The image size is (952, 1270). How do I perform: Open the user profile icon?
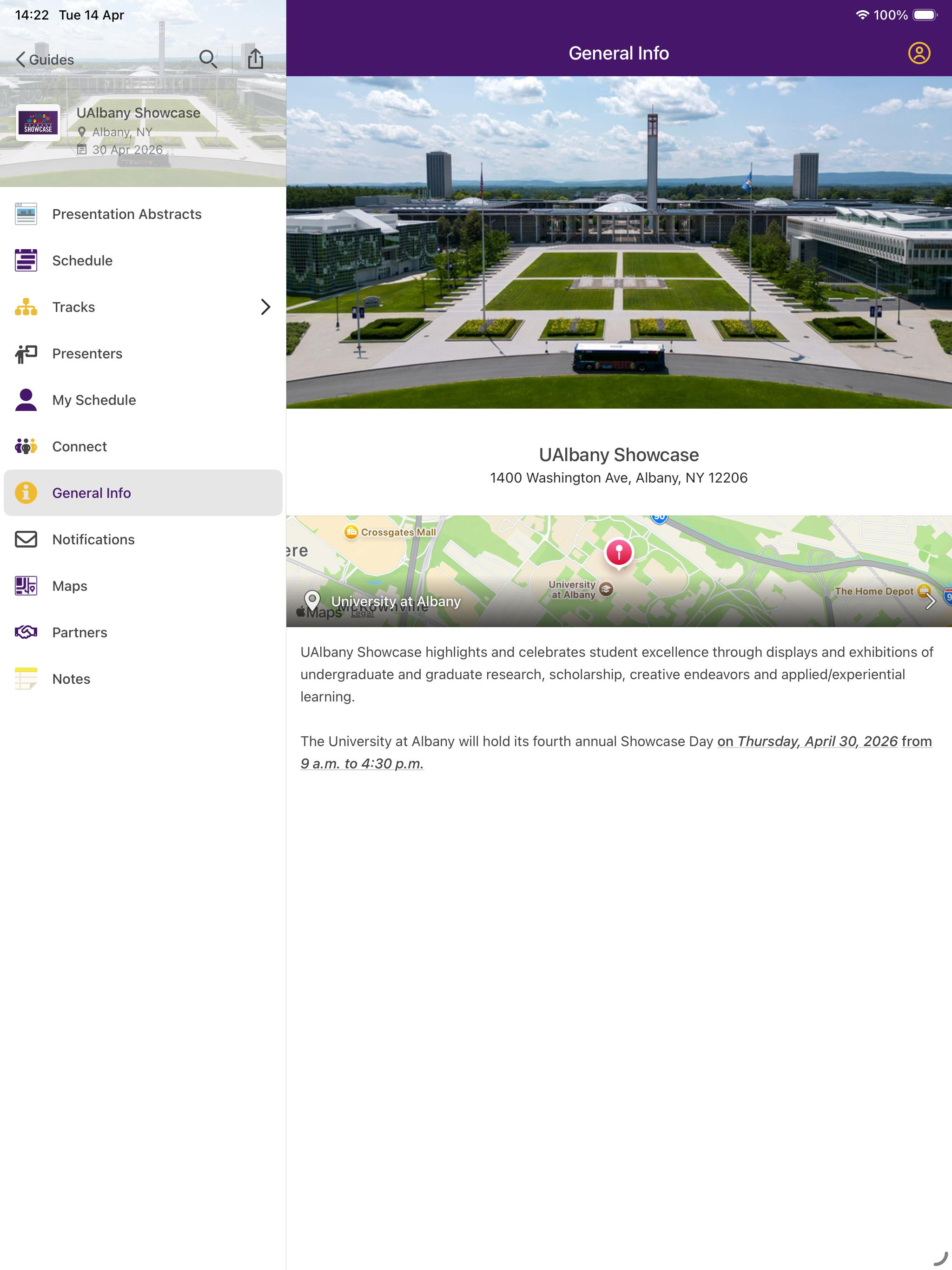[919, 53]
